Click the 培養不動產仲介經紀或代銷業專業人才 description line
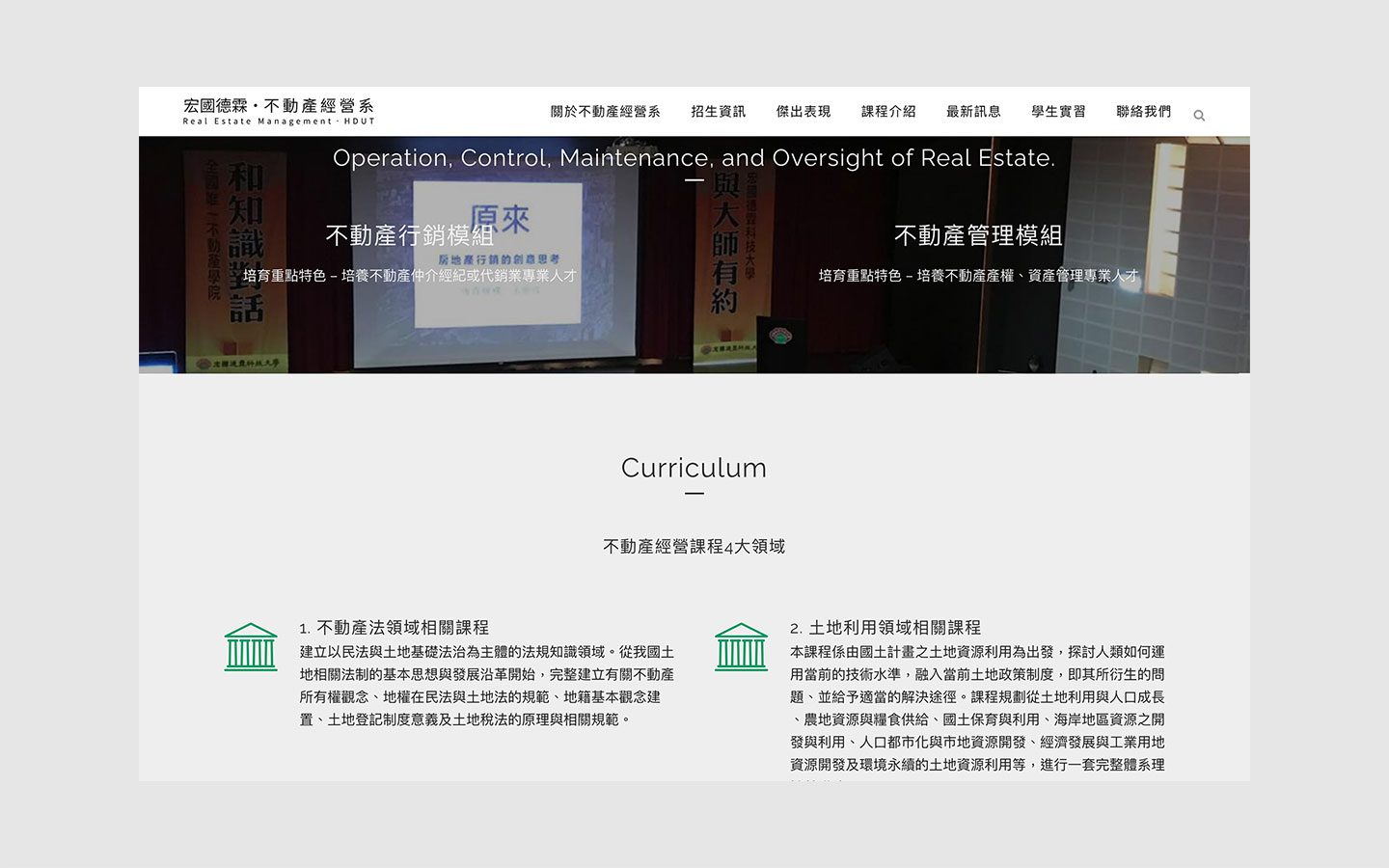This screenshot has width=1389, height=868. click(410, 276)
